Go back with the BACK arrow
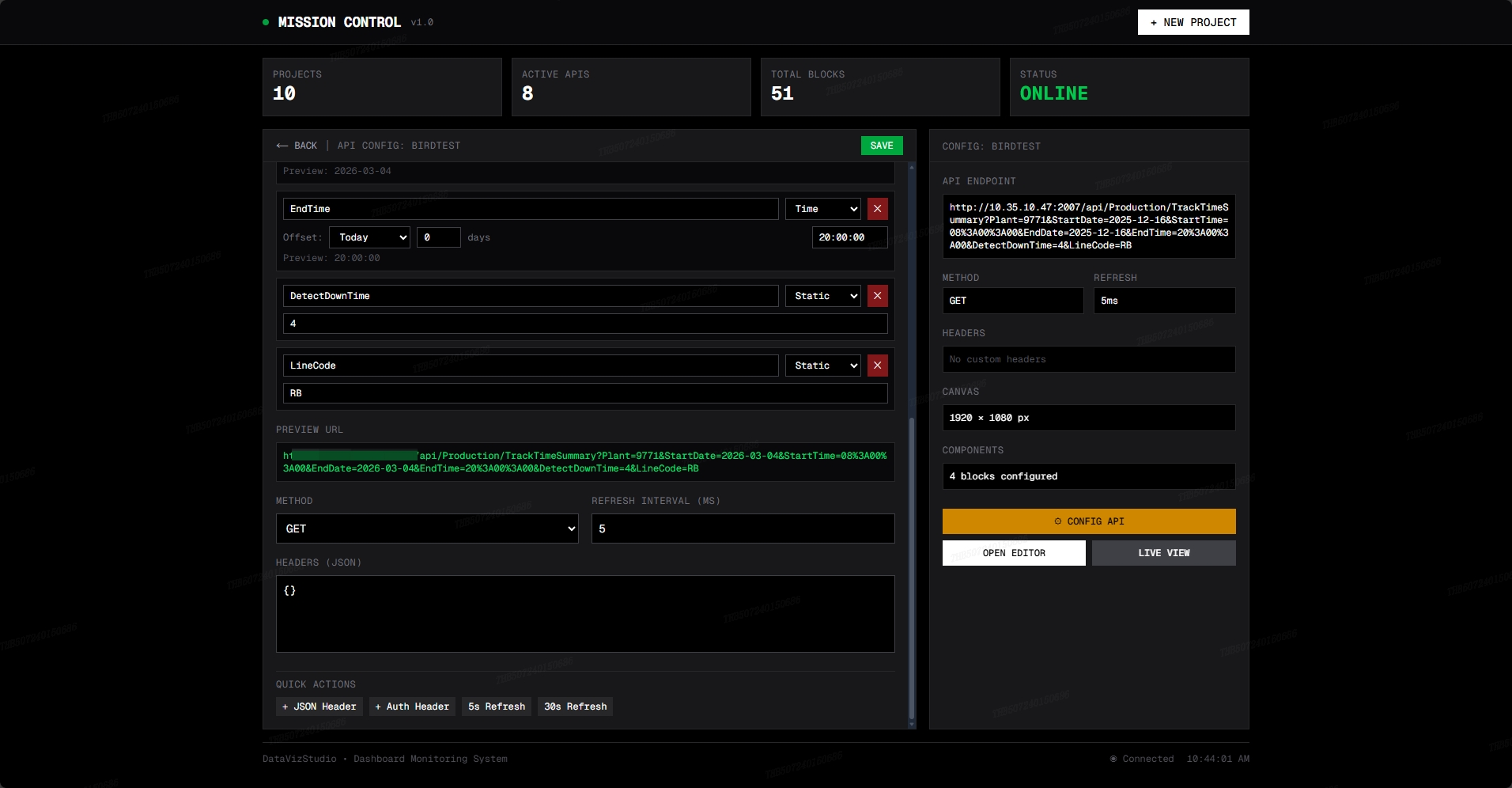Screen dimensions: 1512x788 [297, 146]
